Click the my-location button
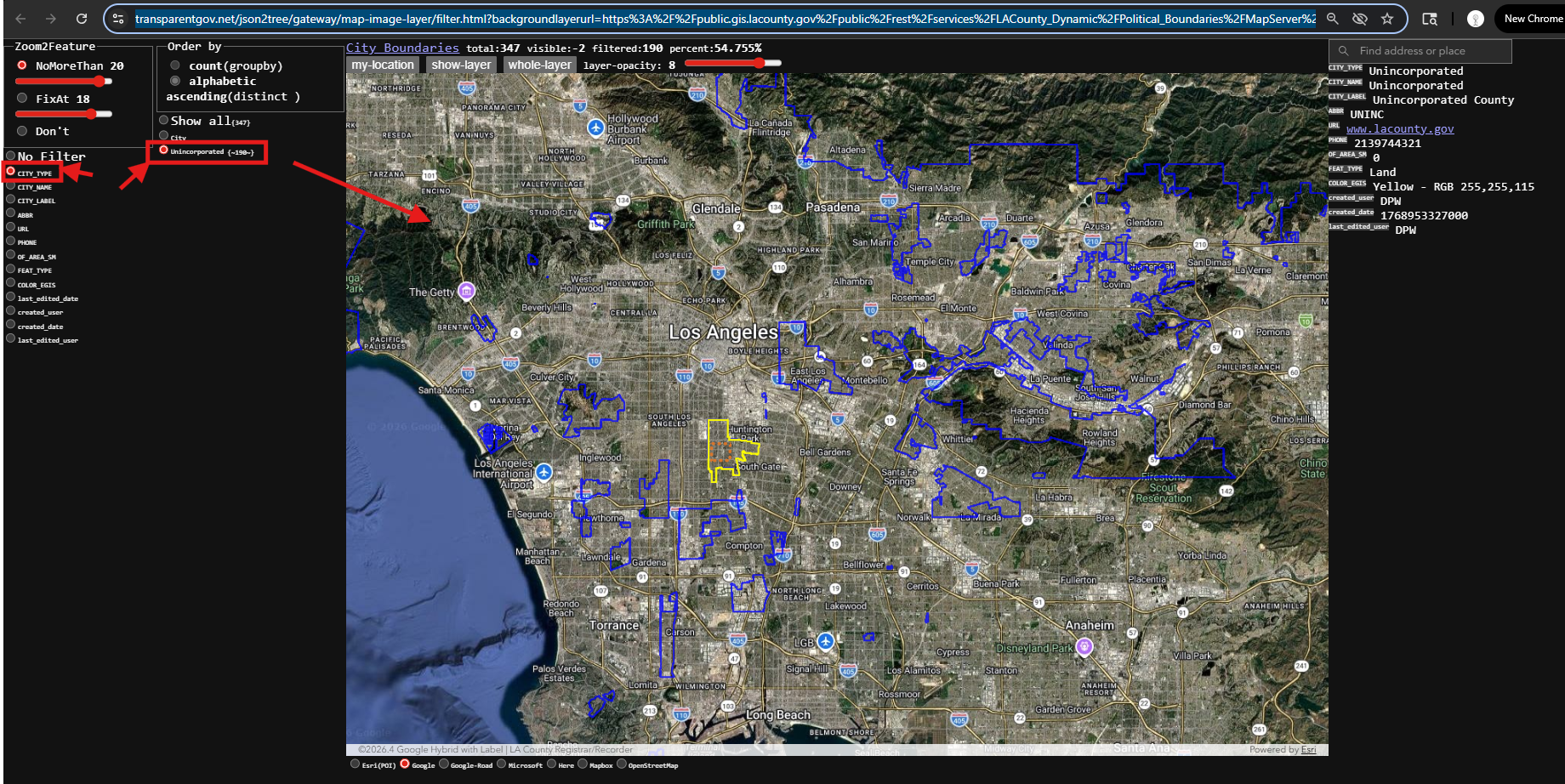 pos(382,65)
